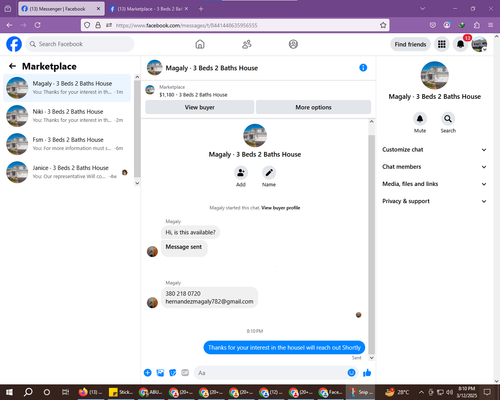Click the sent 'Thanks for your interest' message
This screenshot has width=500, height=400.
coord(284,348)
